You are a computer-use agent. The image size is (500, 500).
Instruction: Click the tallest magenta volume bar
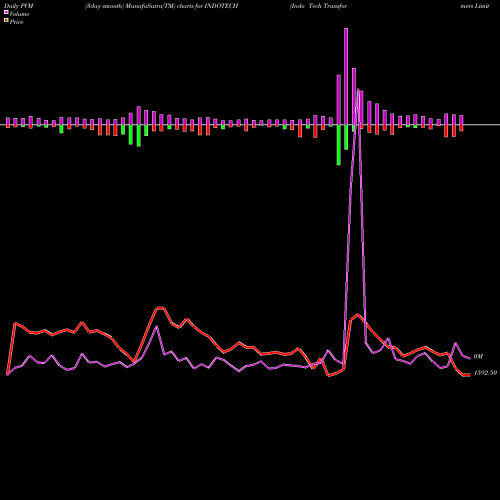346,76
